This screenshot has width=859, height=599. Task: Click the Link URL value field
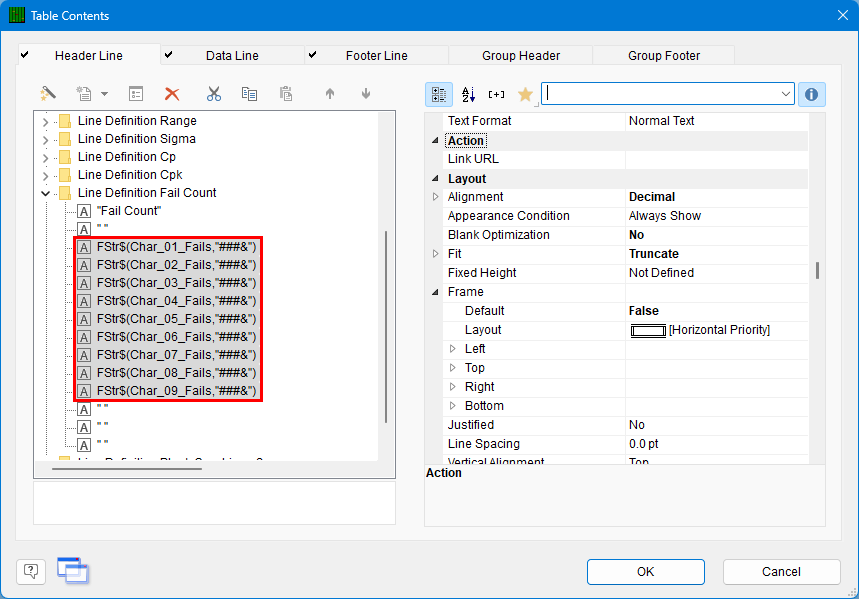(x=717, y=159)
